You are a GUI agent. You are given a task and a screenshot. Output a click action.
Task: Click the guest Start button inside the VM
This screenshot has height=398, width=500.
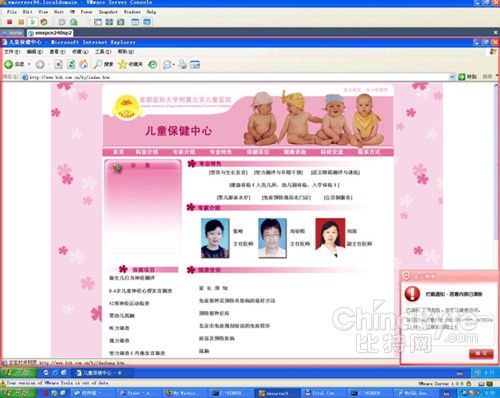(x=18, y=372)
